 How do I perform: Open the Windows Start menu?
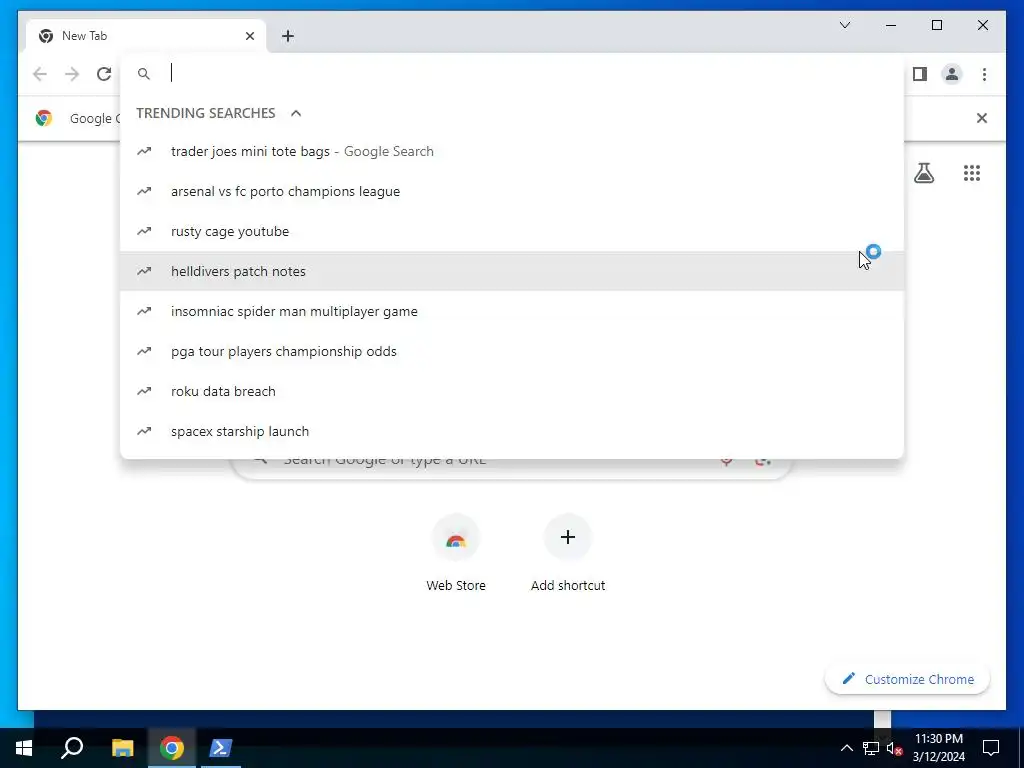coord(24,748)
